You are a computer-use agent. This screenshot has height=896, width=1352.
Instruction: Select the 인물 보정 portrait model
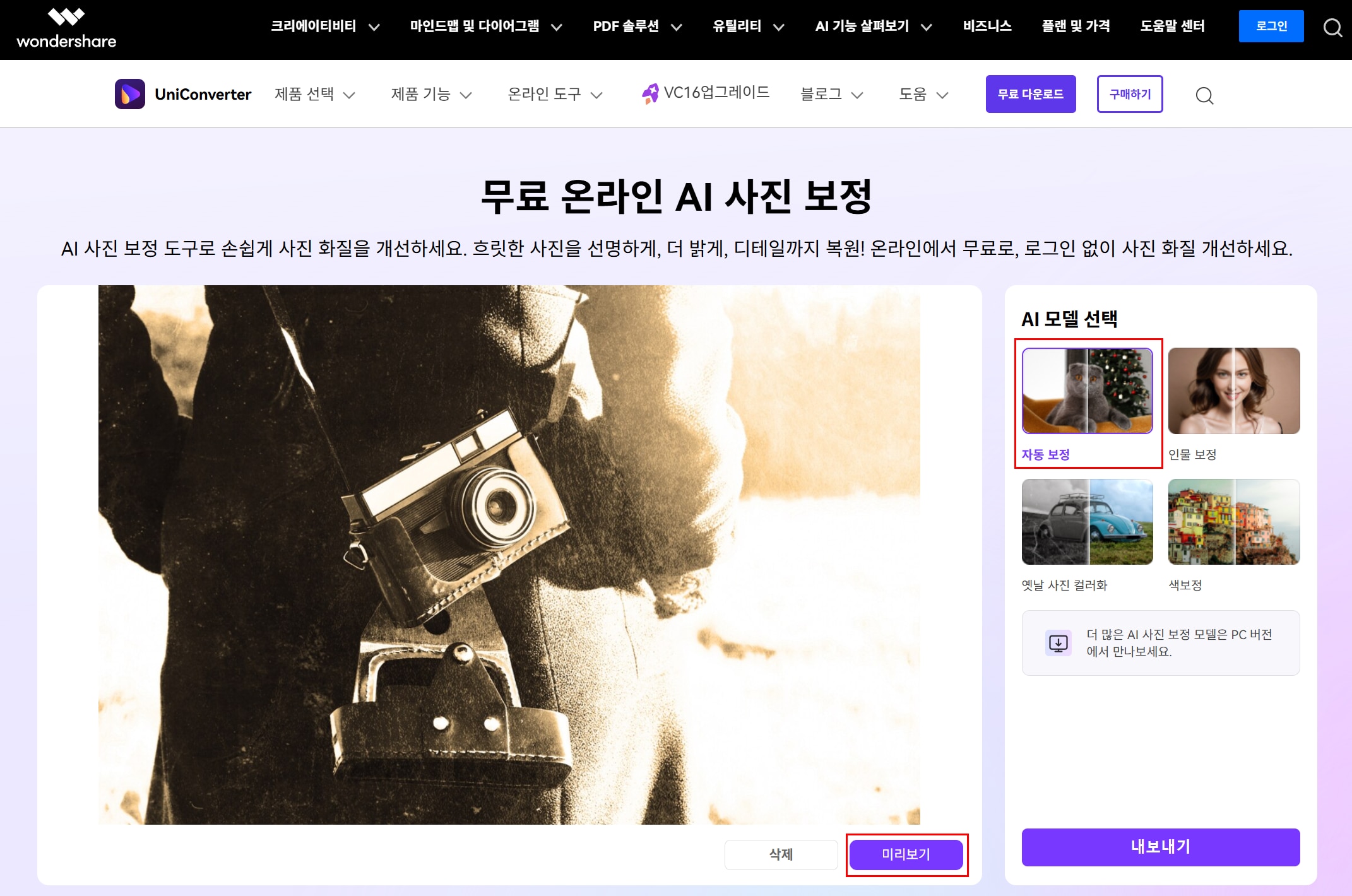click(1233, 391)
